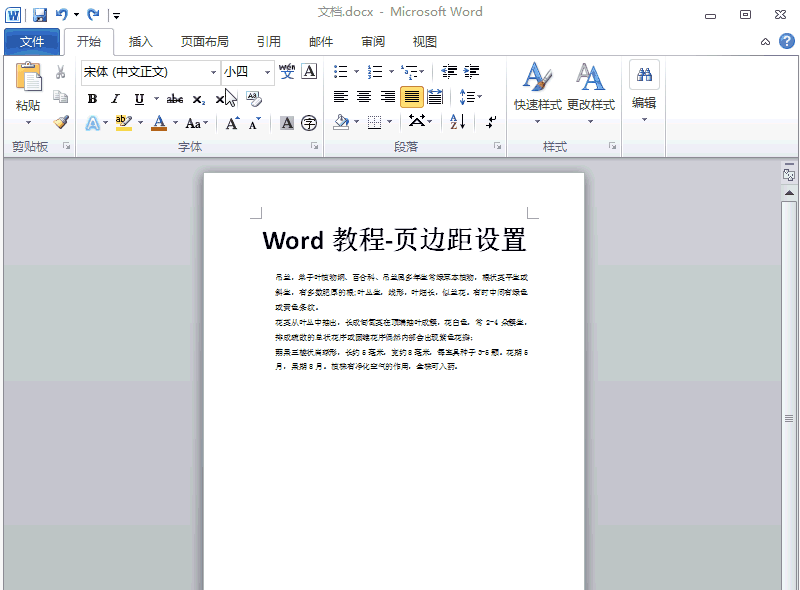Viewport: 800px width, 590px height.
Task: Click the 更改样式 button
Action: coord(590,88)
